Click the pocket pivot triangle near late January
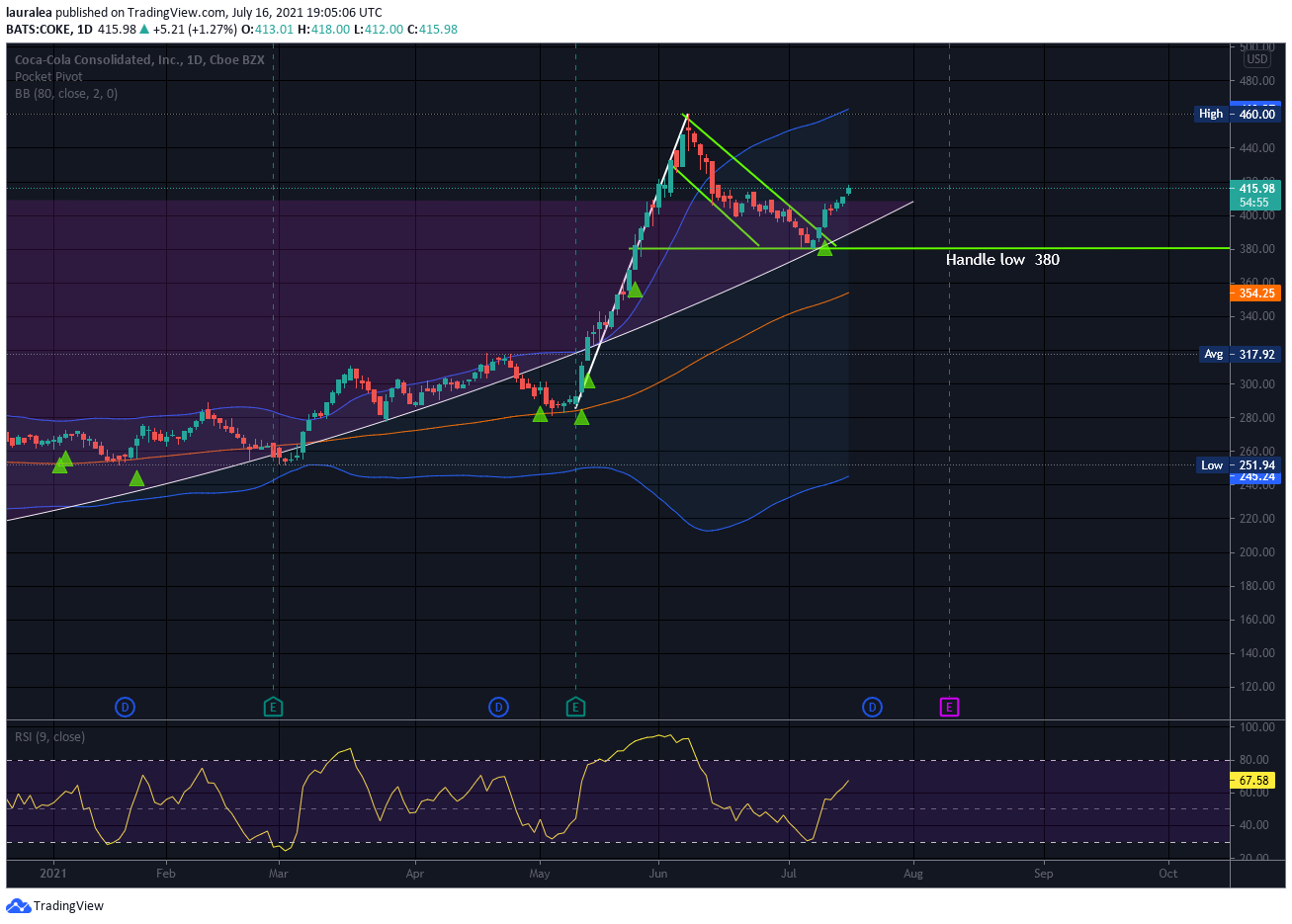 136,478
